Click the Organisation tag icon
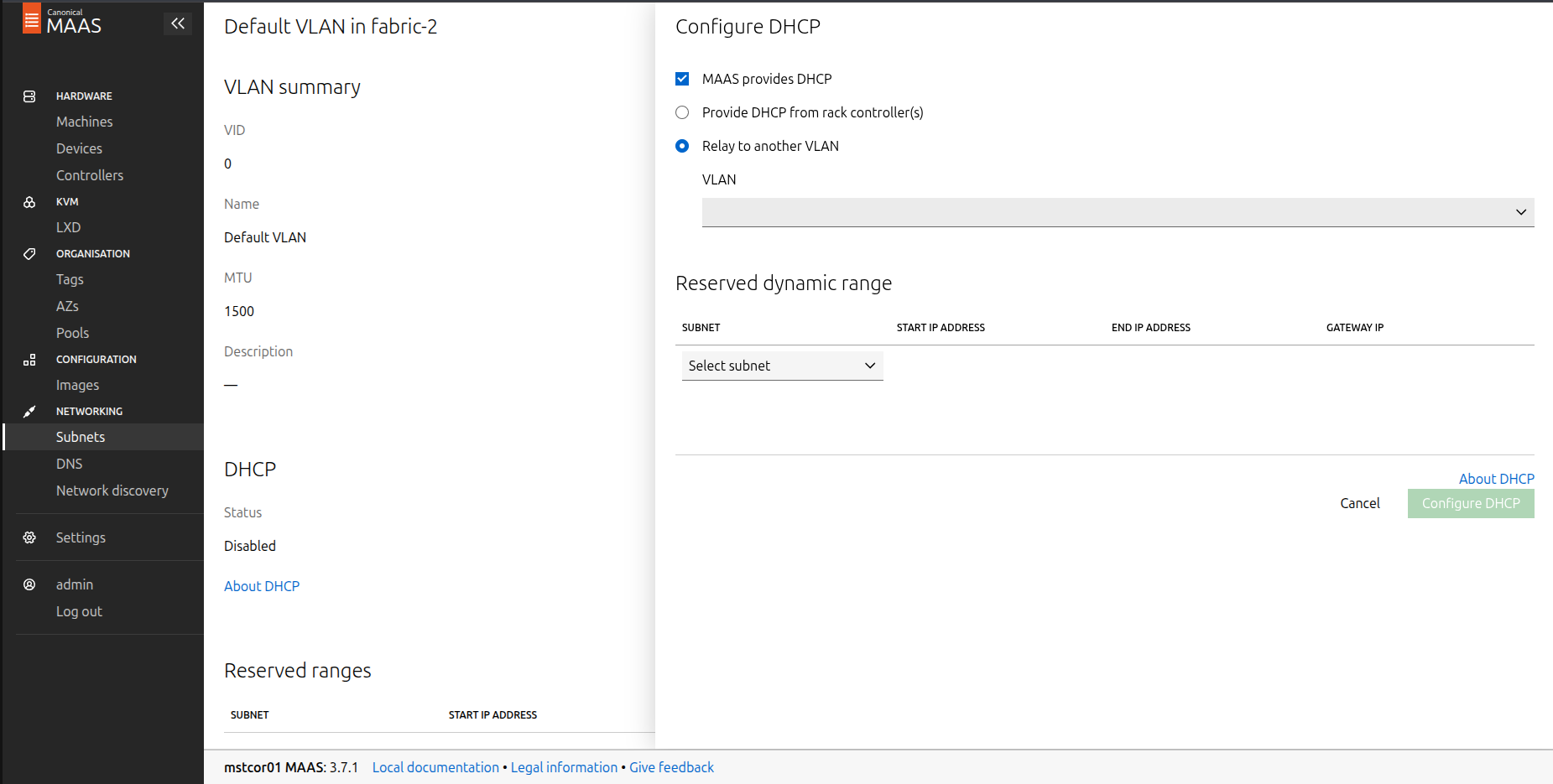 [x=29, y=254]
